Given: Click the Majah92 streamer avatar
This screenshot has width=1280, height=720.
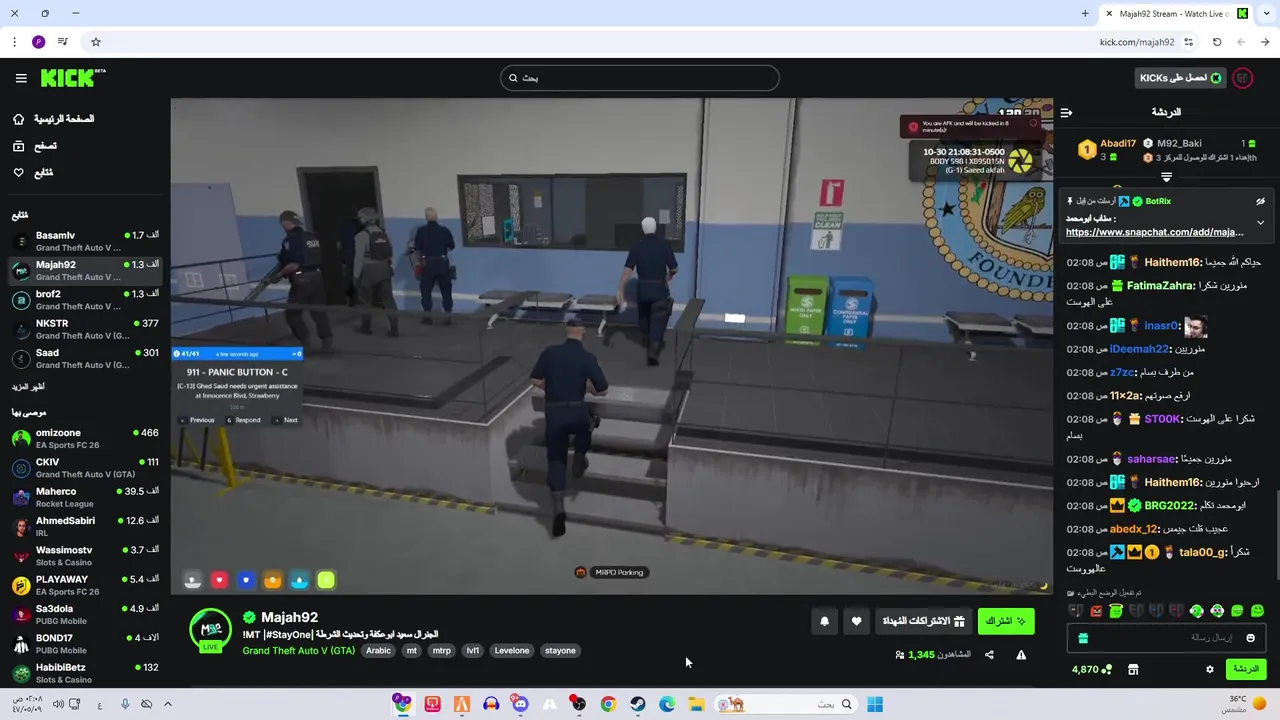Looking at the screenshot, I should pos(211,629).
